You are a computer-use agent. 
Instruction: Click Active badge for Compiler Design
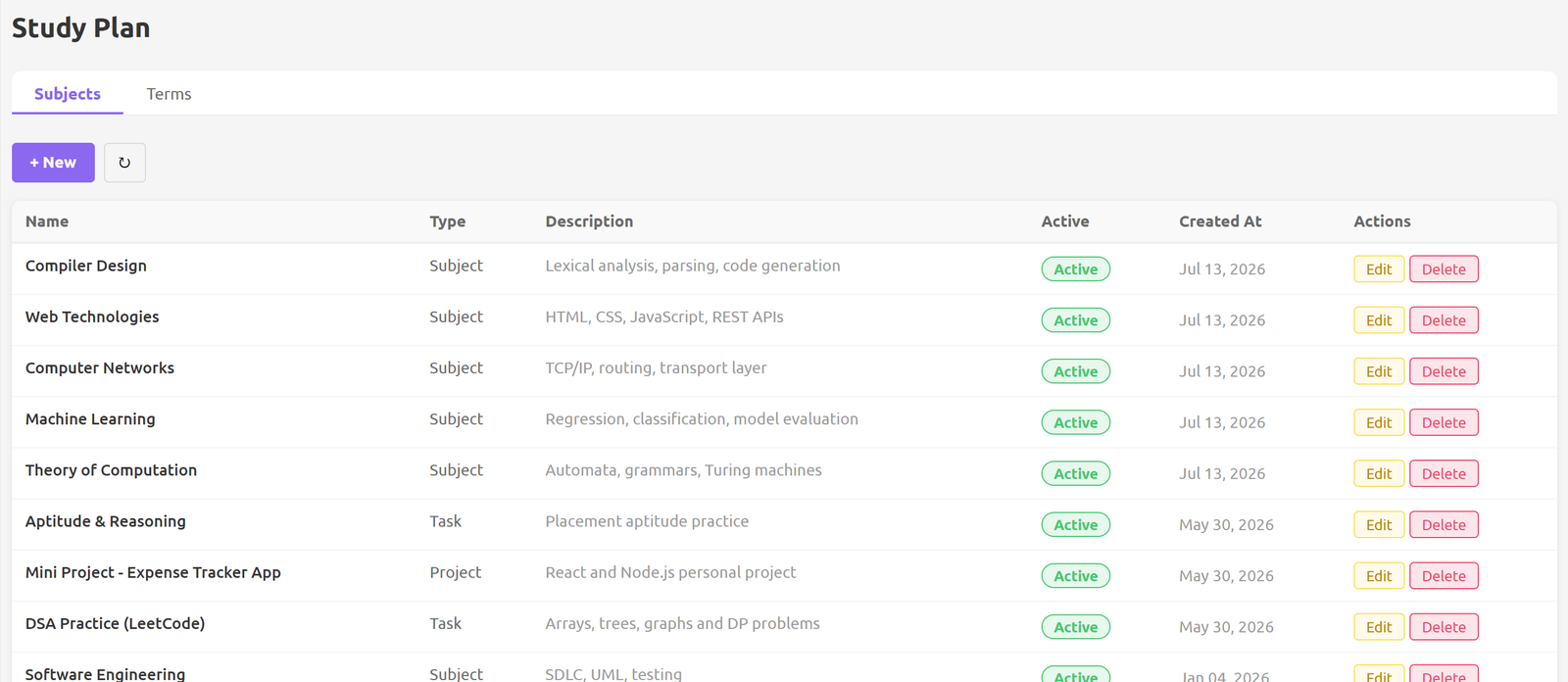tap(1076, 269)
